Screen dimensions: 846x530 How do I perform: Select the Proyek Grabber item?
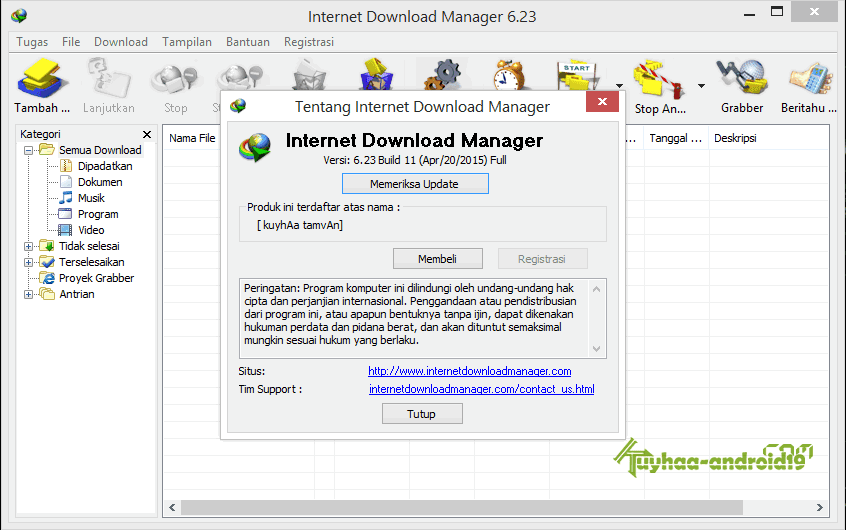97,278
